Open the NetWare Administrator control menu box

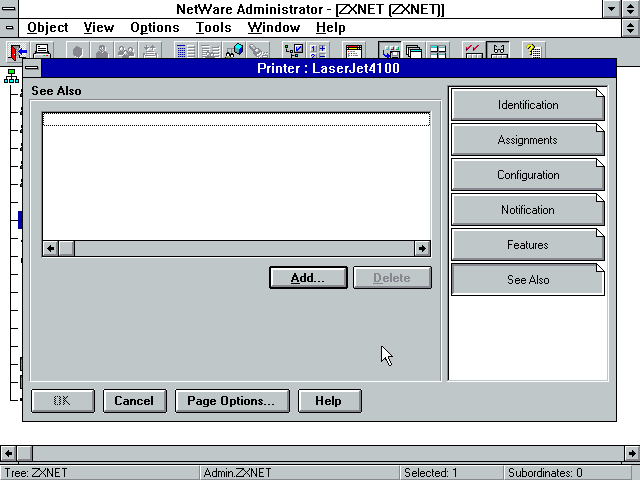click(9, 9)
